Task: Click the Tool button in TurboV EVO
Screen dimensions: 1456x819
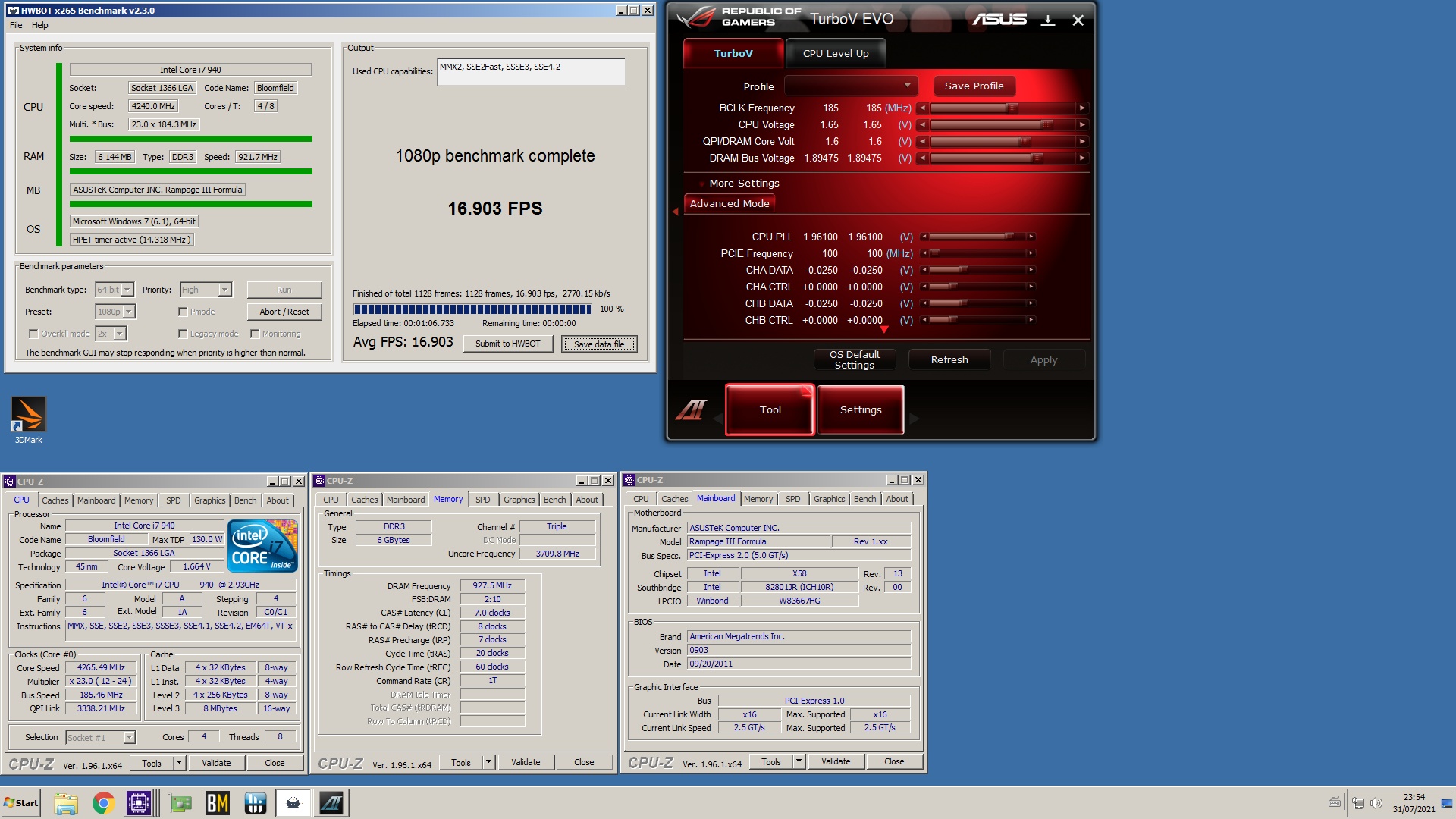Action: coord(770,409)
